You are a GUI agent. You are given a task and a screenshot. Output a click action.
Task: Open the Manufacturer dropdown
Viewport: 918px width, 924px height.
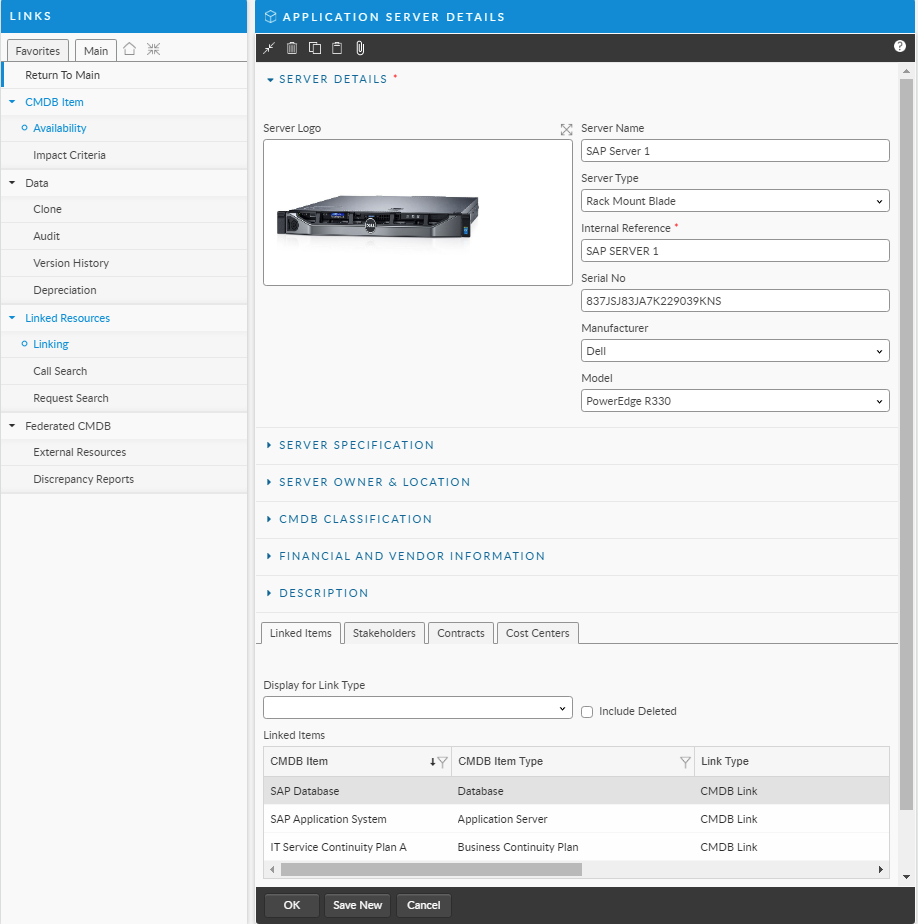[x=735, y=351]
